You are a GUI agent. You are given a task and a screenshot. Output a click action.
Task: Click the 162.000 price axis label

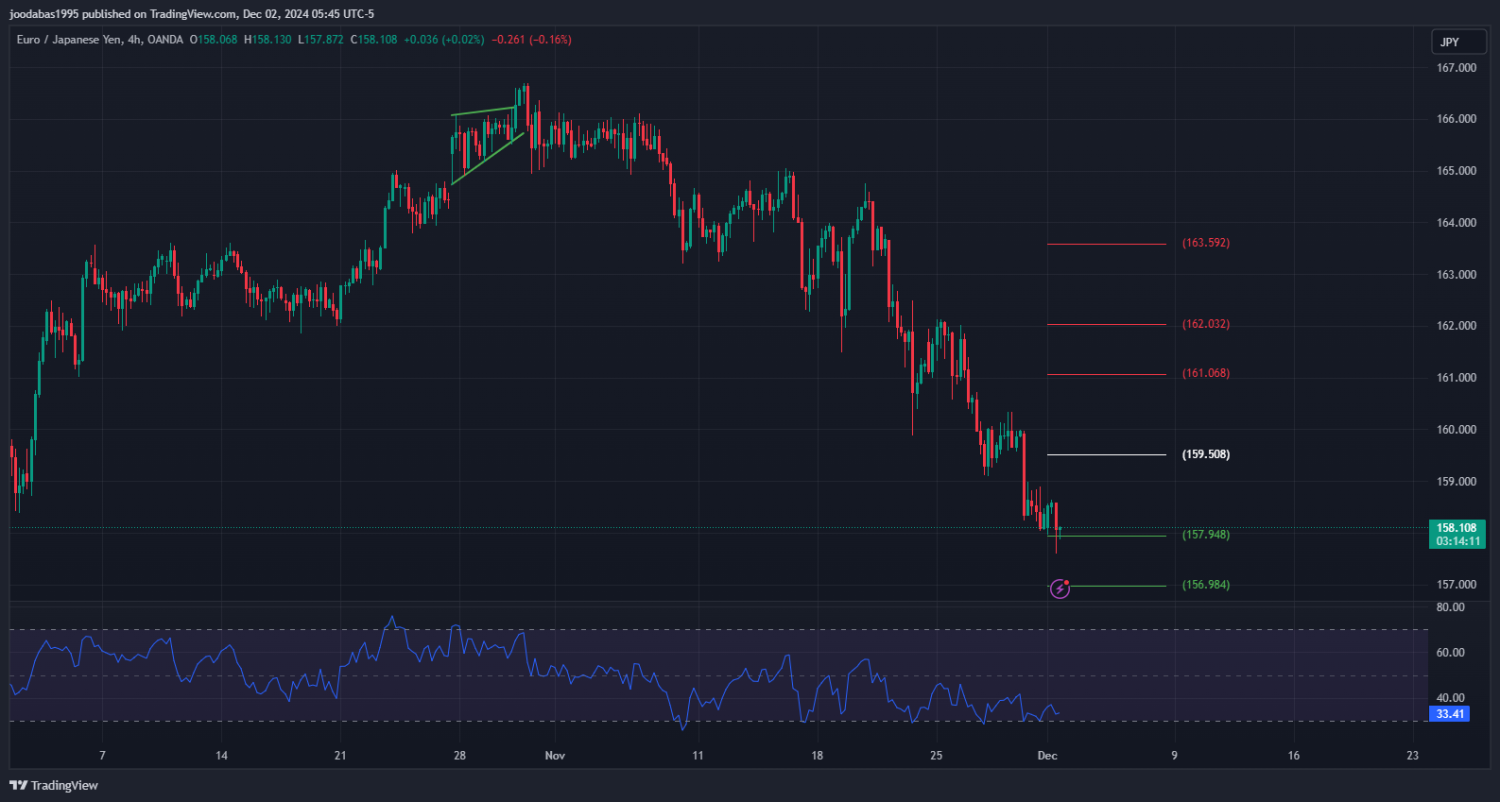tap(1456, 326)
